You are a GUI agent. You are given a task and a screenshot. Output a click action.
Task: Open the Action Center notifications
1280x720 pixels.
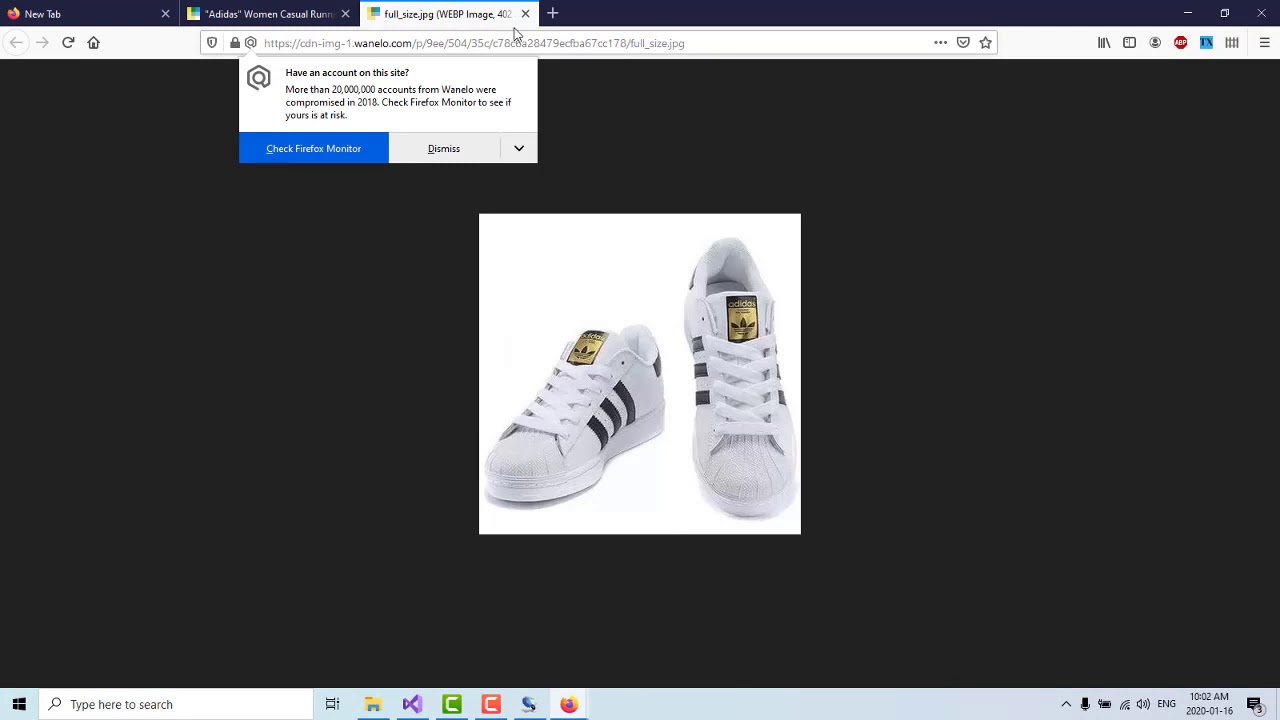click(x=1254, y=704)
